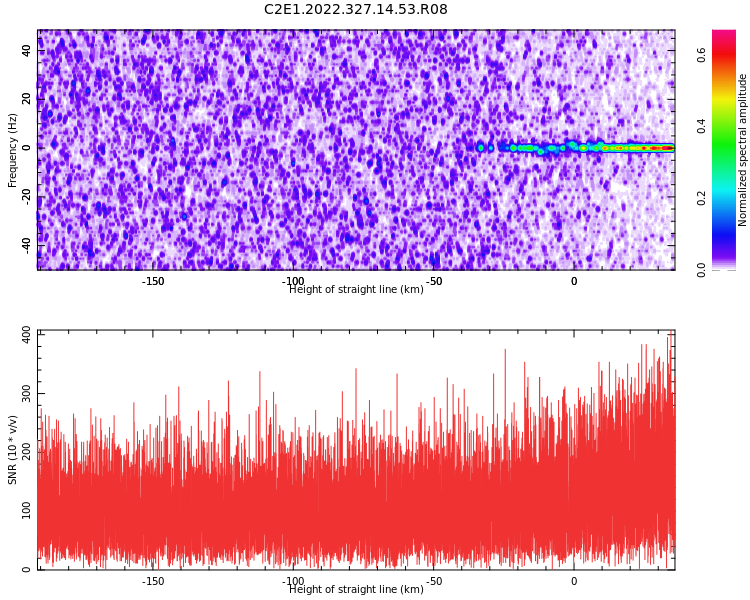This screenshot has width=750, height=600.
Task: Click the -150 tick label under the spectrogram
Action: coord(153,281)
